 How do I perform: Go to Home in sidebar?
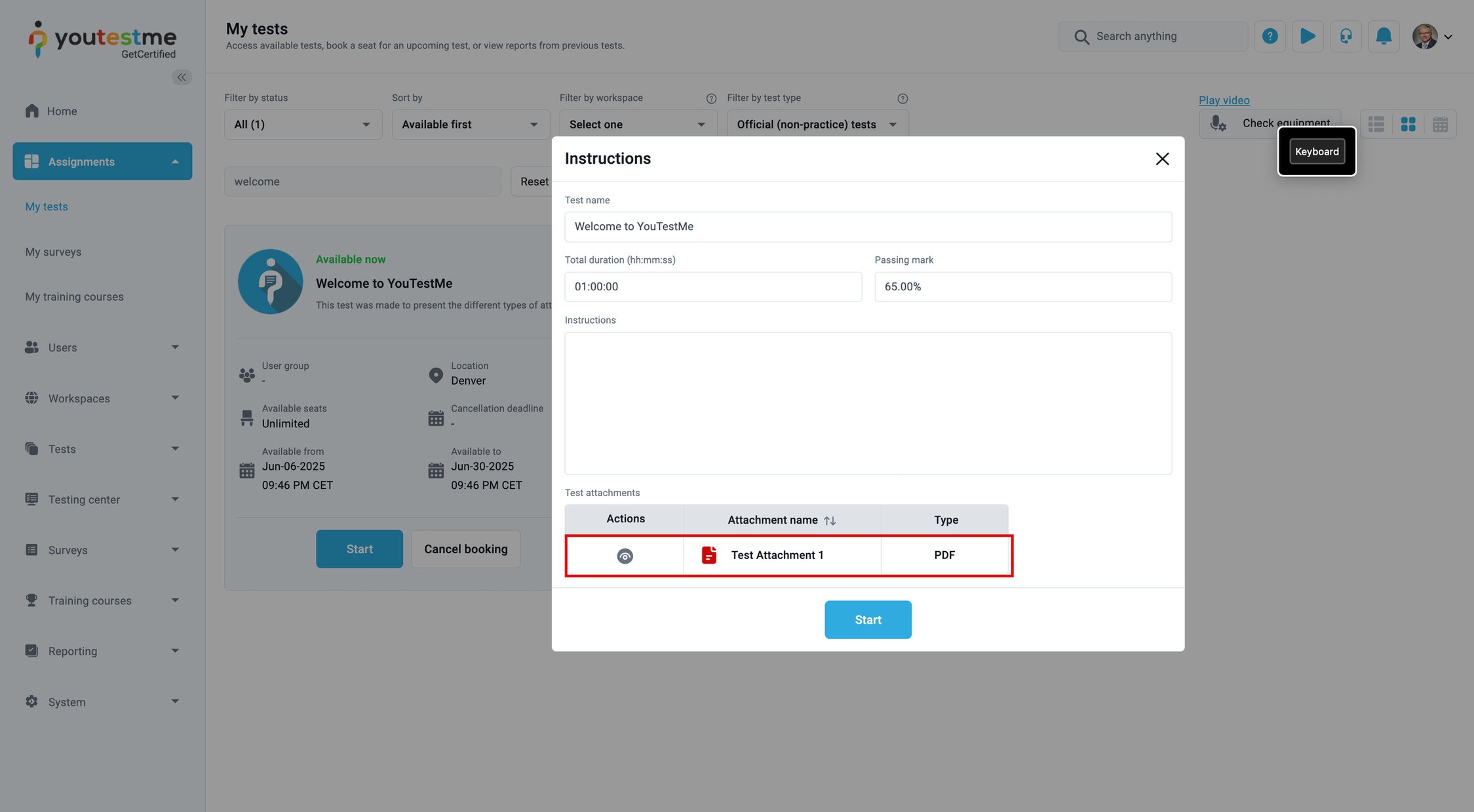point(62,111)
